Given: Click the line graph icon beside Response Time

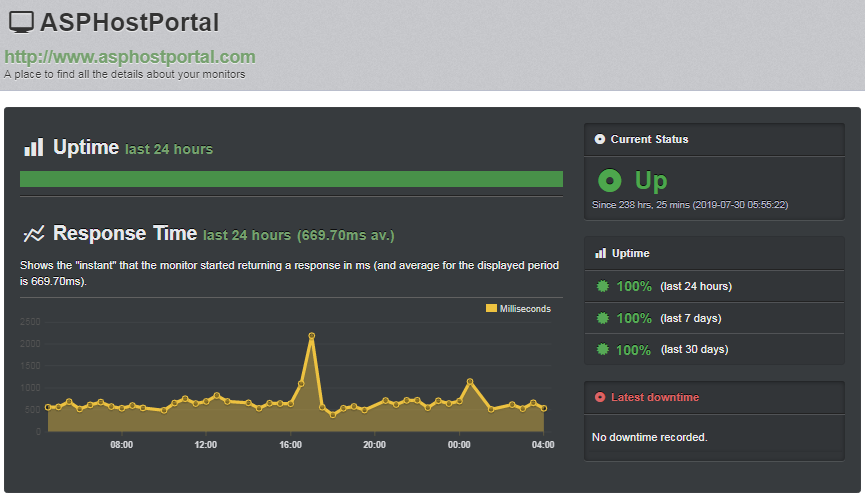Looking at the screenshot, I should click(34, 234).
